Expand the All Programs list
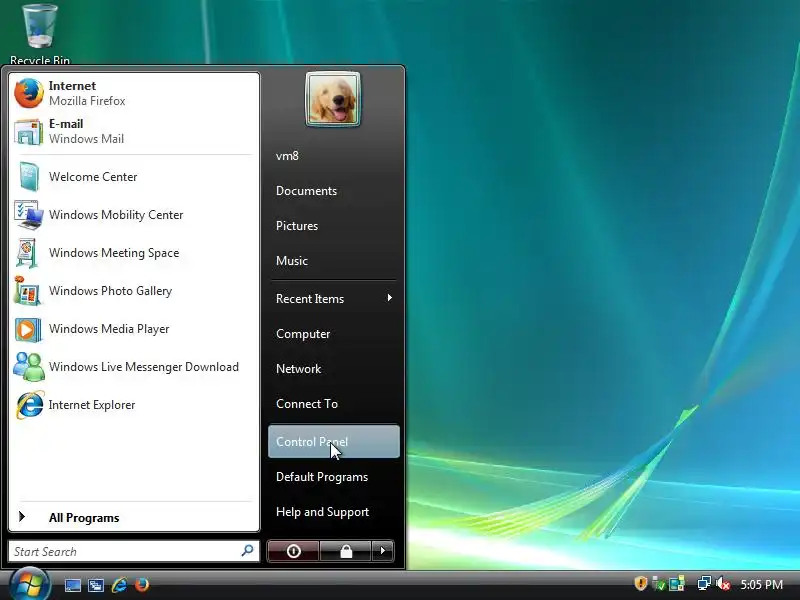This screenshot has width=800, height=600. [134, 517]
